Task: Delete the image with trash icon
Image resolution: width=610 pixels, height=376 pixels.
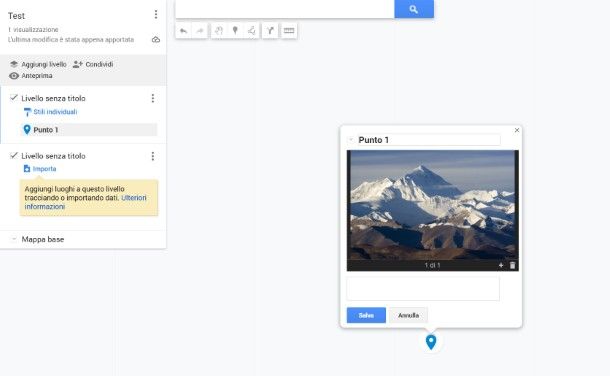Action: [x=512, y=265]
